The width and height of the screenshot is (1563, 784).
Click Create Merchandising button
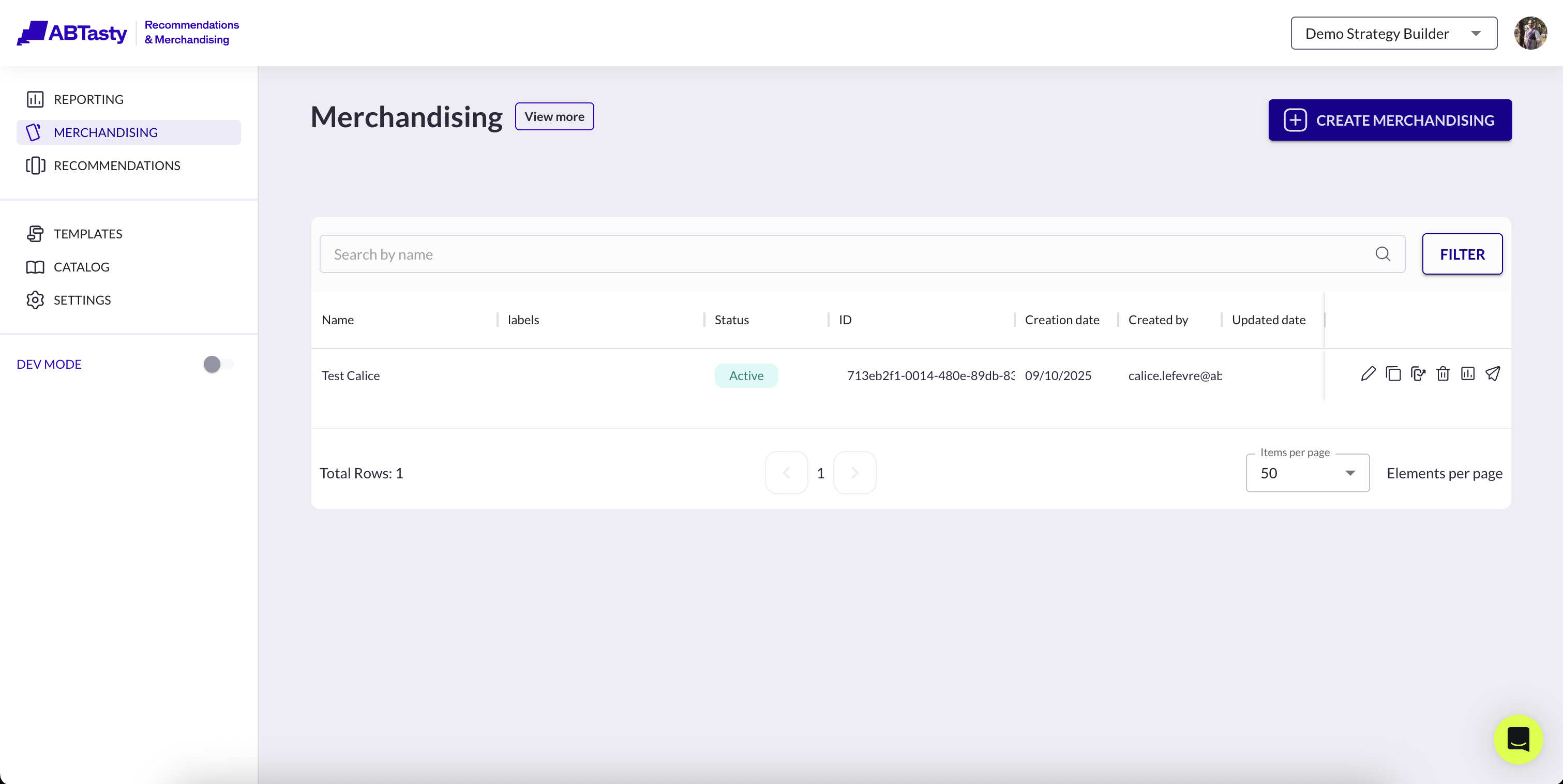(x=1389, y=120)
